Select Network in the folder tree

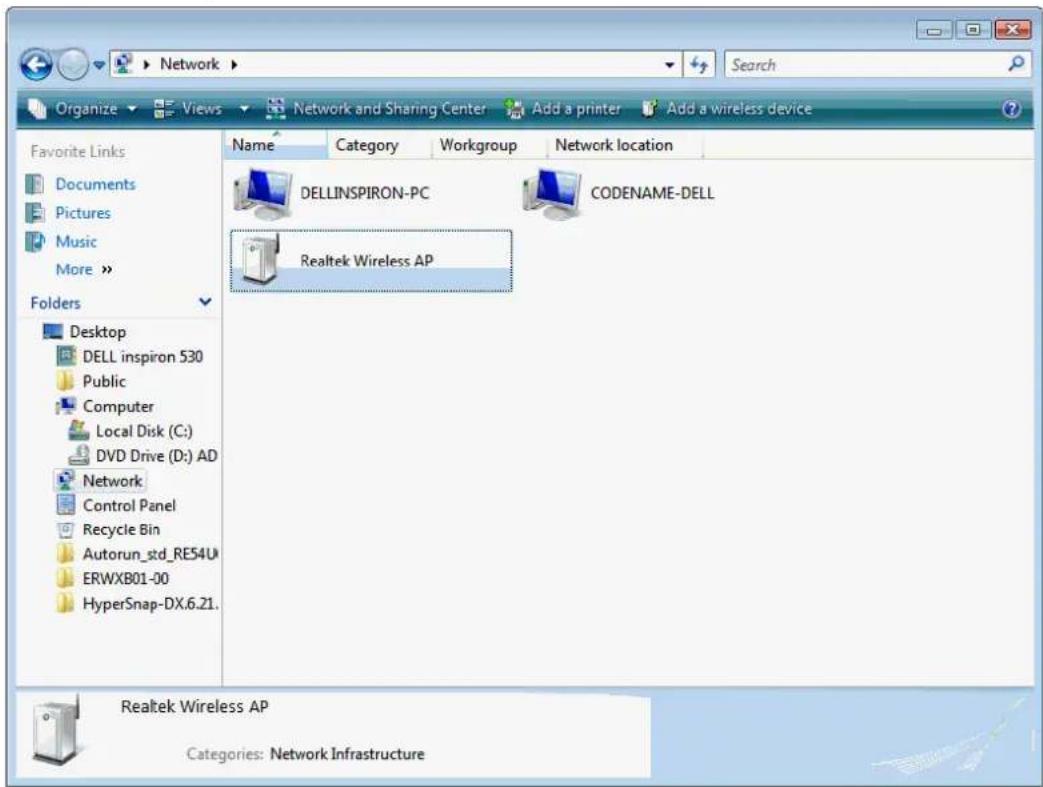point(112,480)
